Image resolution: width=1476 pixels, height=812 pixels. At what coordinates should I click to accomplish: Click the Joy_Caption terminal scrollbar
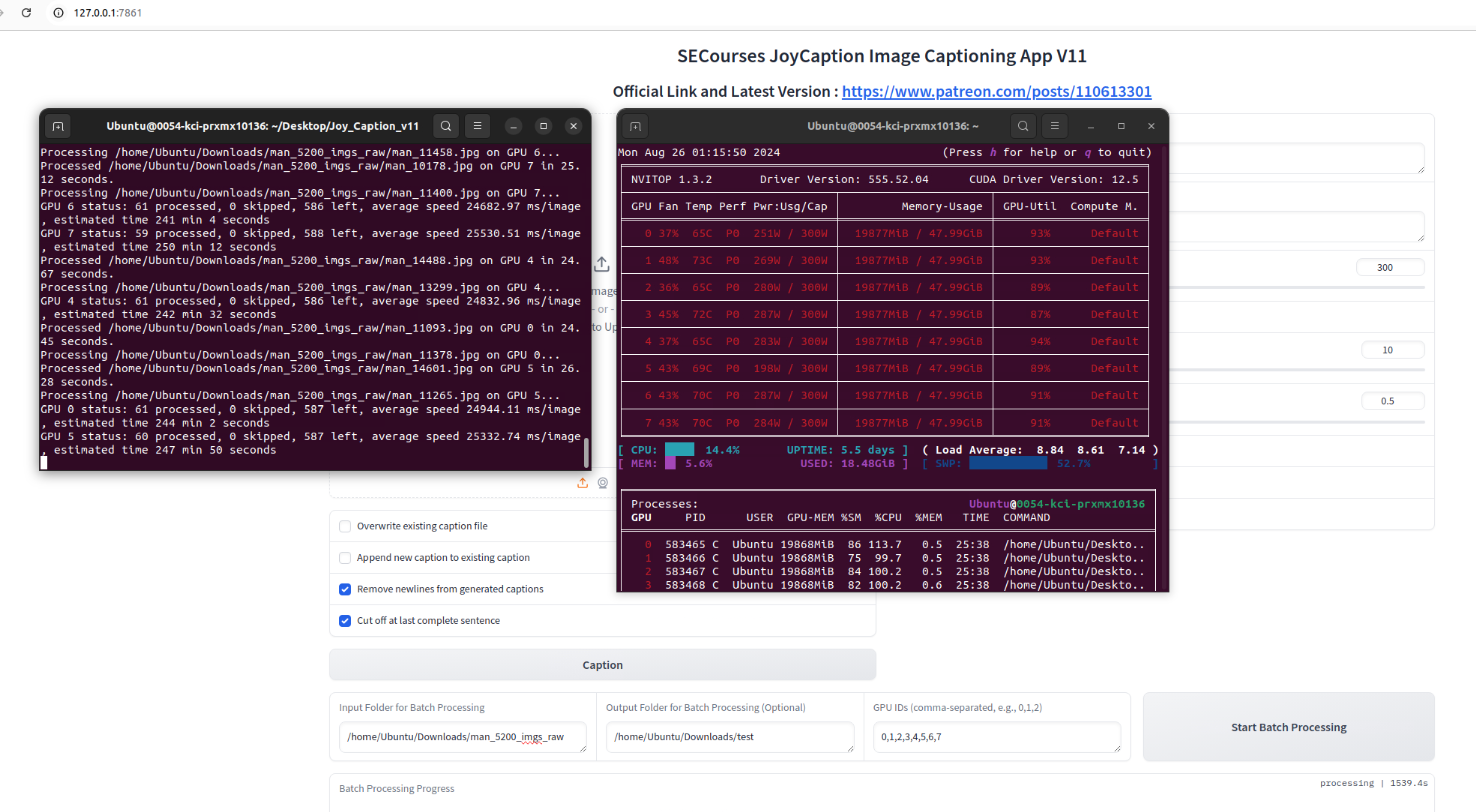coord(586,452)
